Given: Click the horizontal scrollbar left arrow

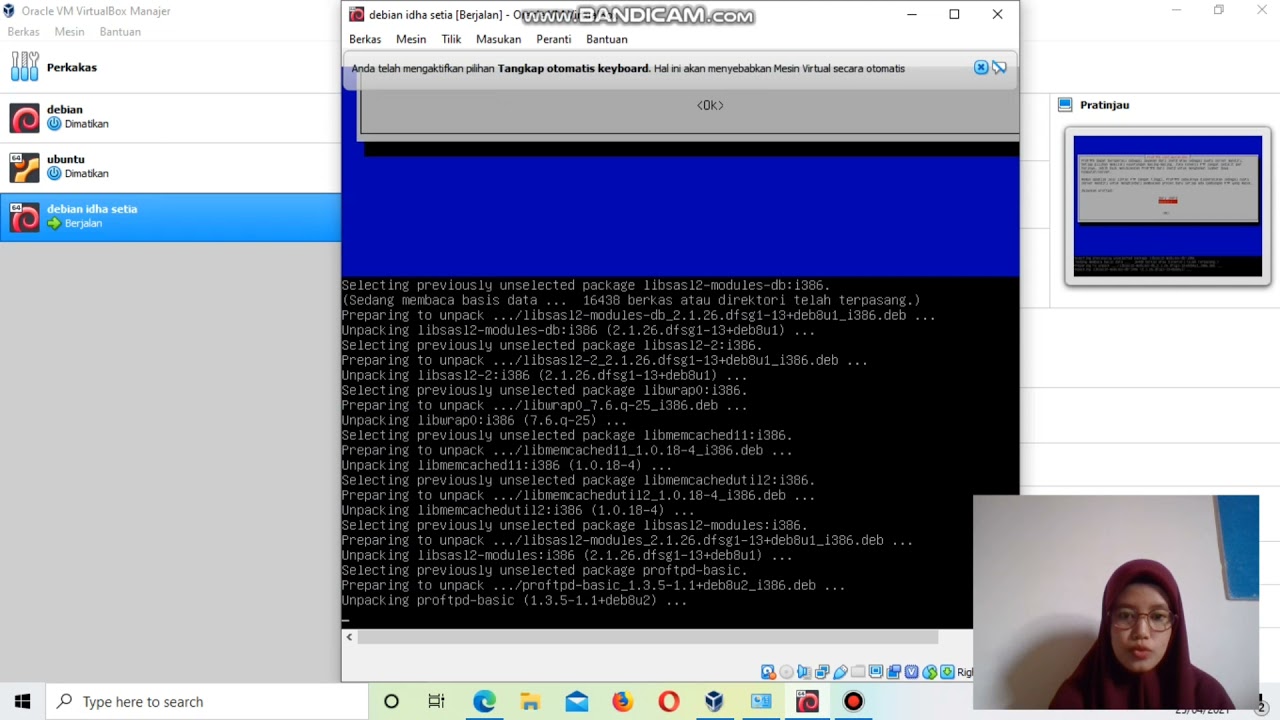Looking at the screenshot, I should (x=349, y=637).
